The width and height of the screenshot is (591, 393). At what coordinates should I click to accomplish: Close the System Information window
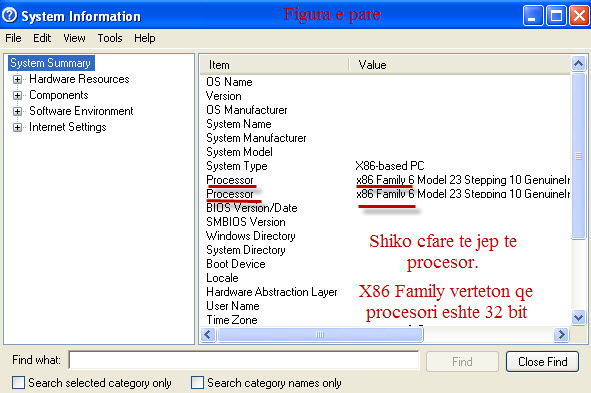click(x=579, y=15)
